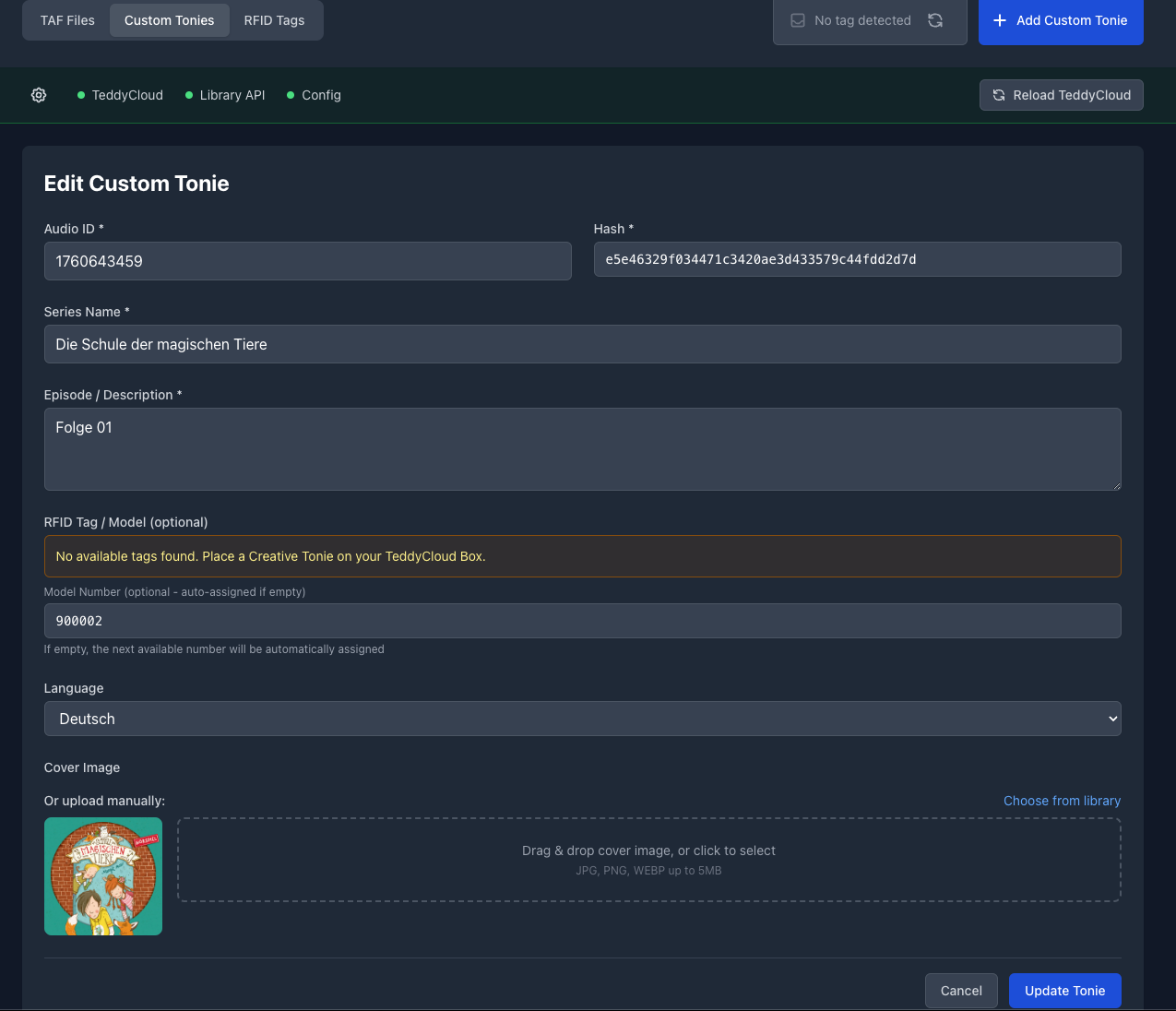The width and height of the screenshot is (1176, 1011).
Task: Click the Config status indicator
Action: (314, 95)
